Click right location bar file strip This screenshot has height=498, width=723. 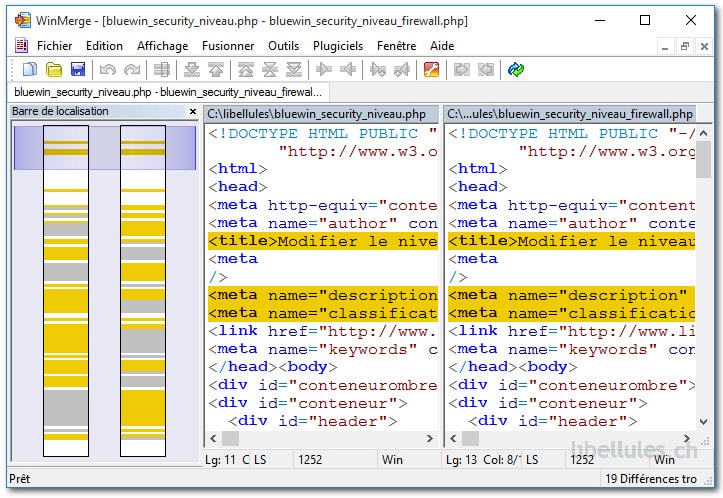[143, 291]
